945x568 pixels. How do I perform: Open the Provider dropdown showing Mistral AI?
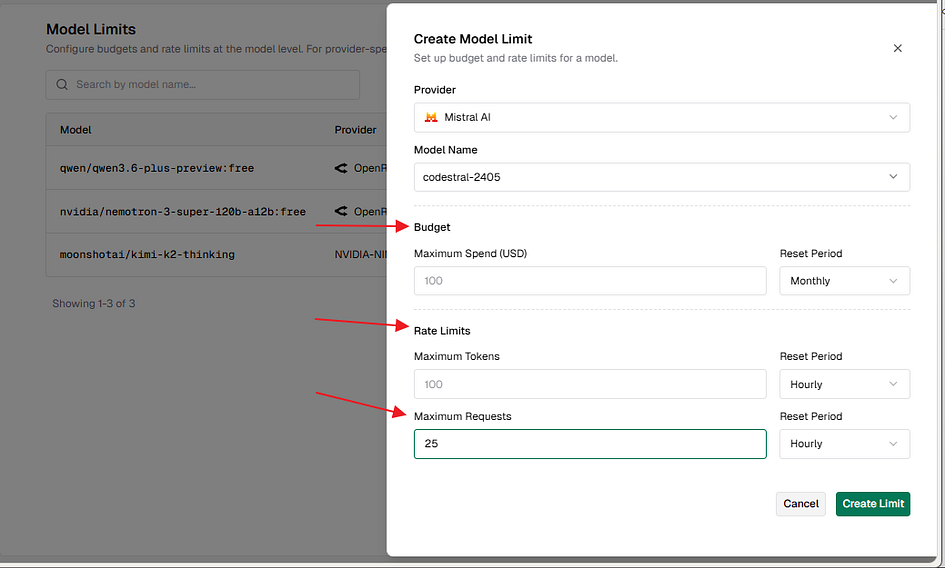(x=662, y=118)
